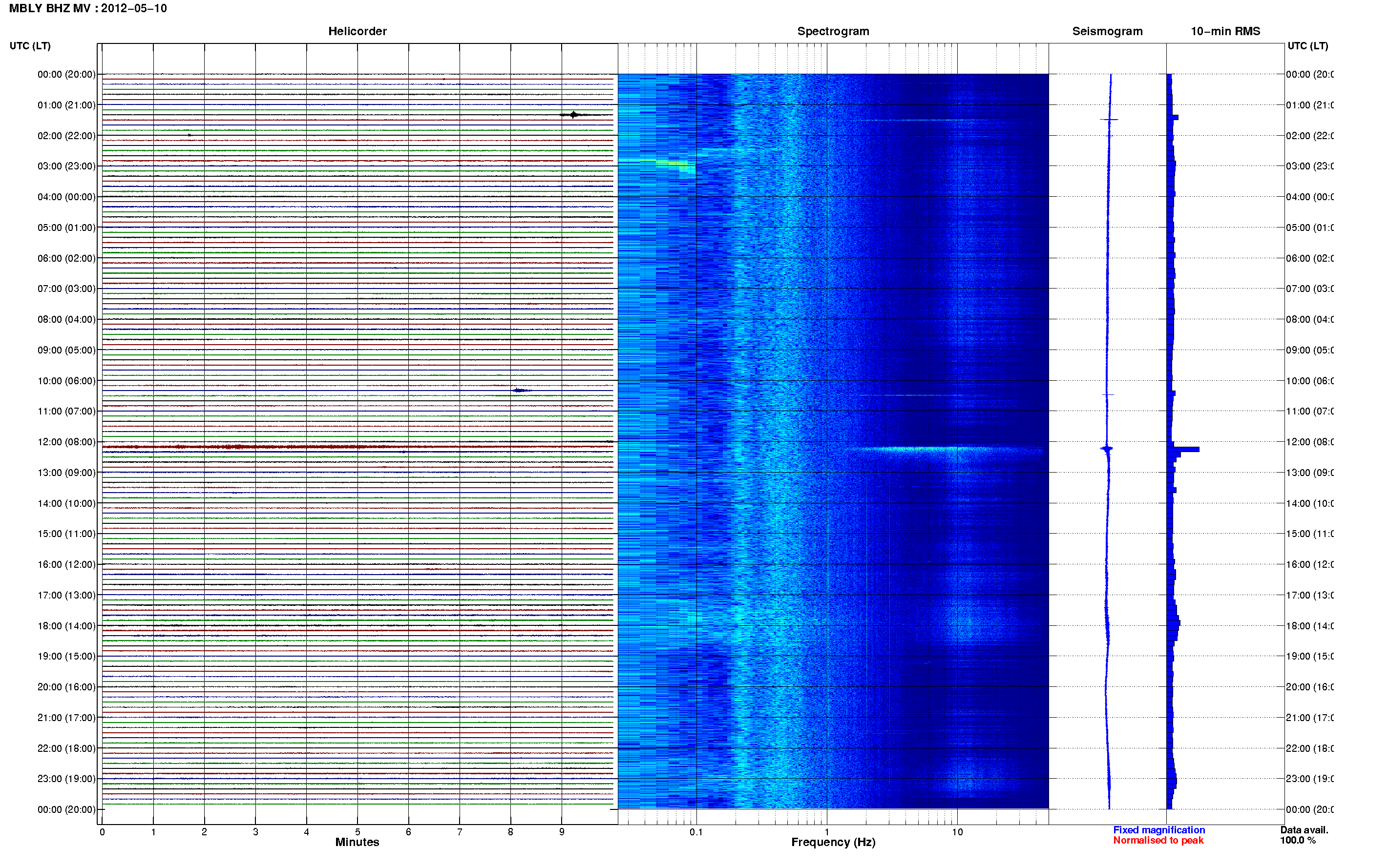
Task: Click the '07:00 (03:00)' time label
Action: pyautogui.click(x=66, y=289)
